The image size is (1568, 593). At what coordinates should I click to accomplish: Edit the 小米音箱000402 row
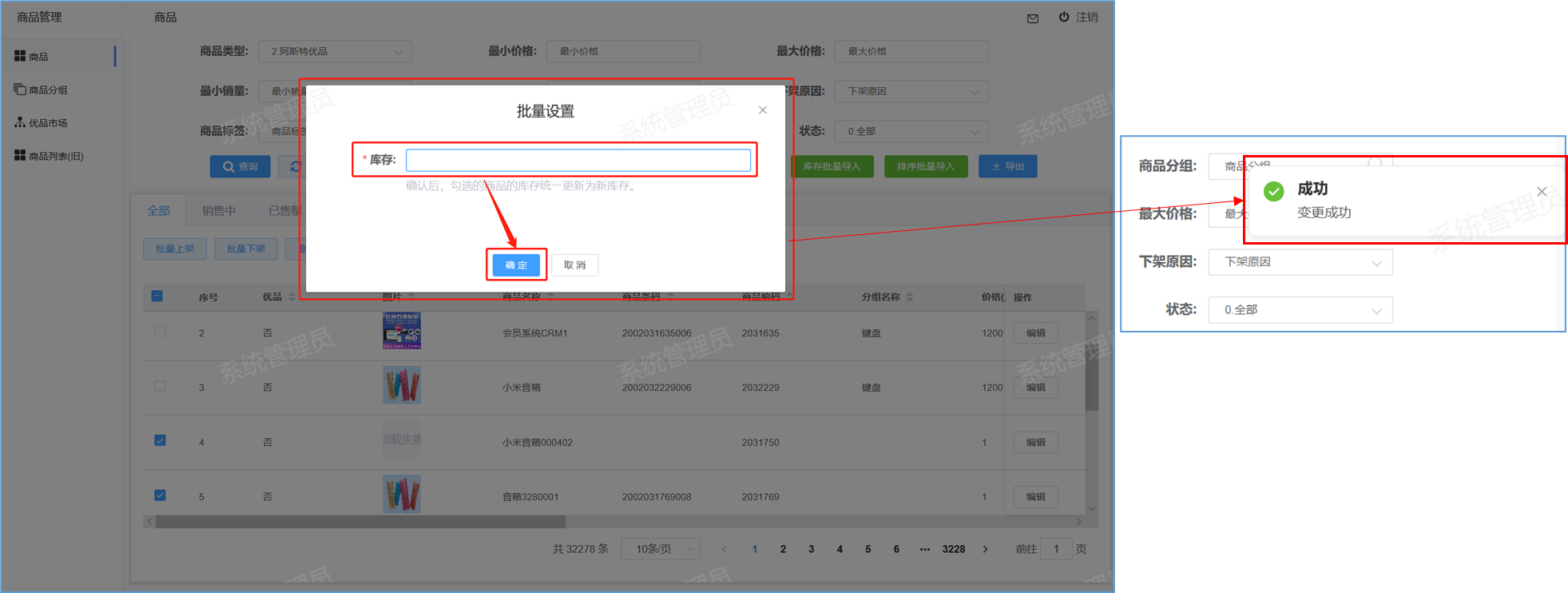(1035, 442)
